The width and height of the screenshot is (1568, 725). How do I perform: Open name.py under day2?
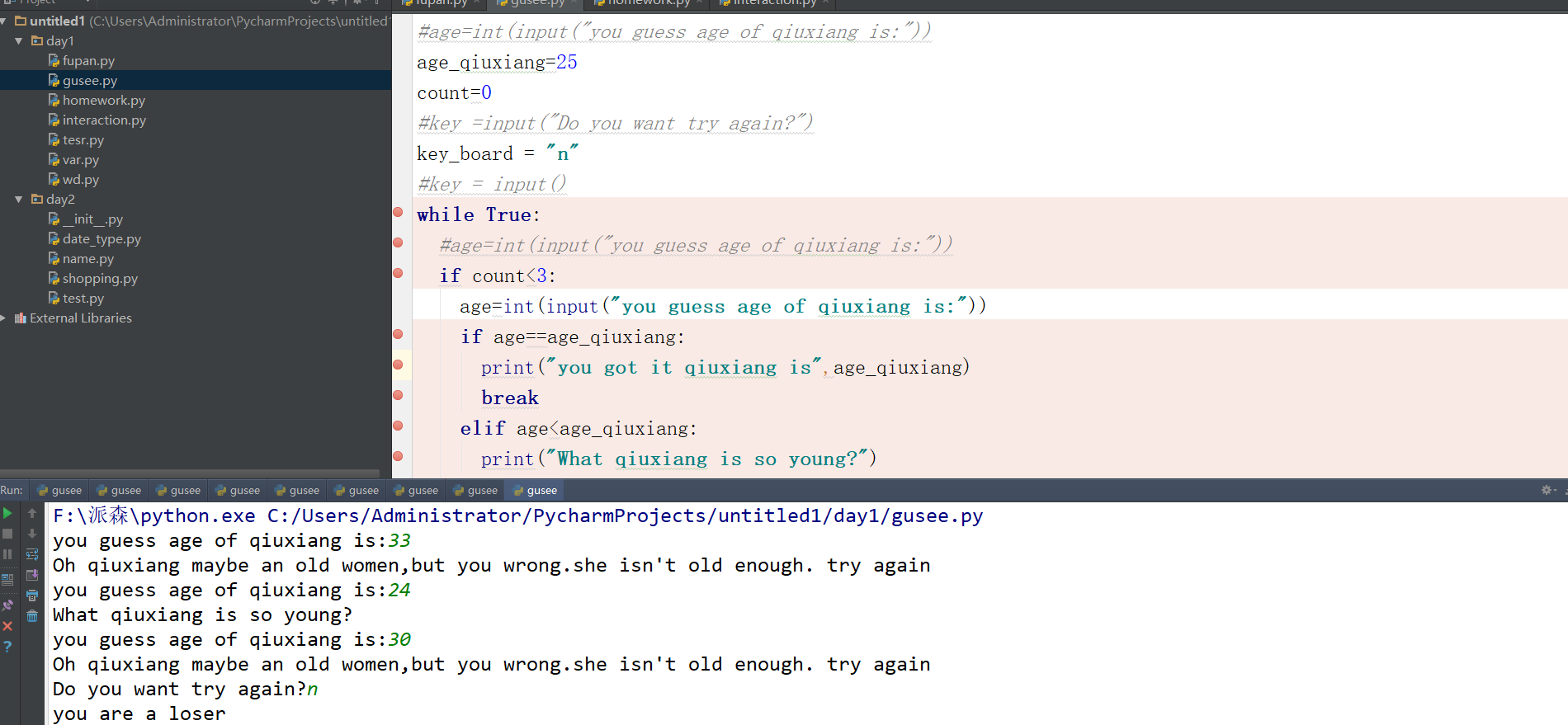pyautogui.click(x=88, y=258)
